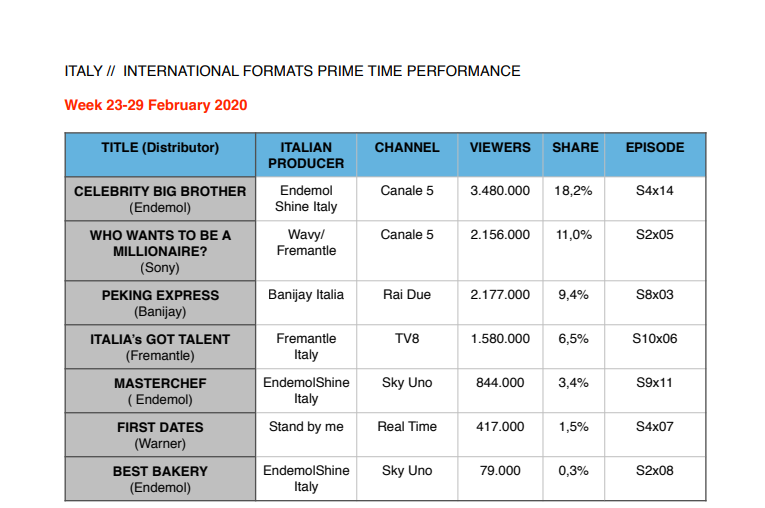Click the share value 11,0%
The height and width of the screenshot is (508, 765).
574,235
